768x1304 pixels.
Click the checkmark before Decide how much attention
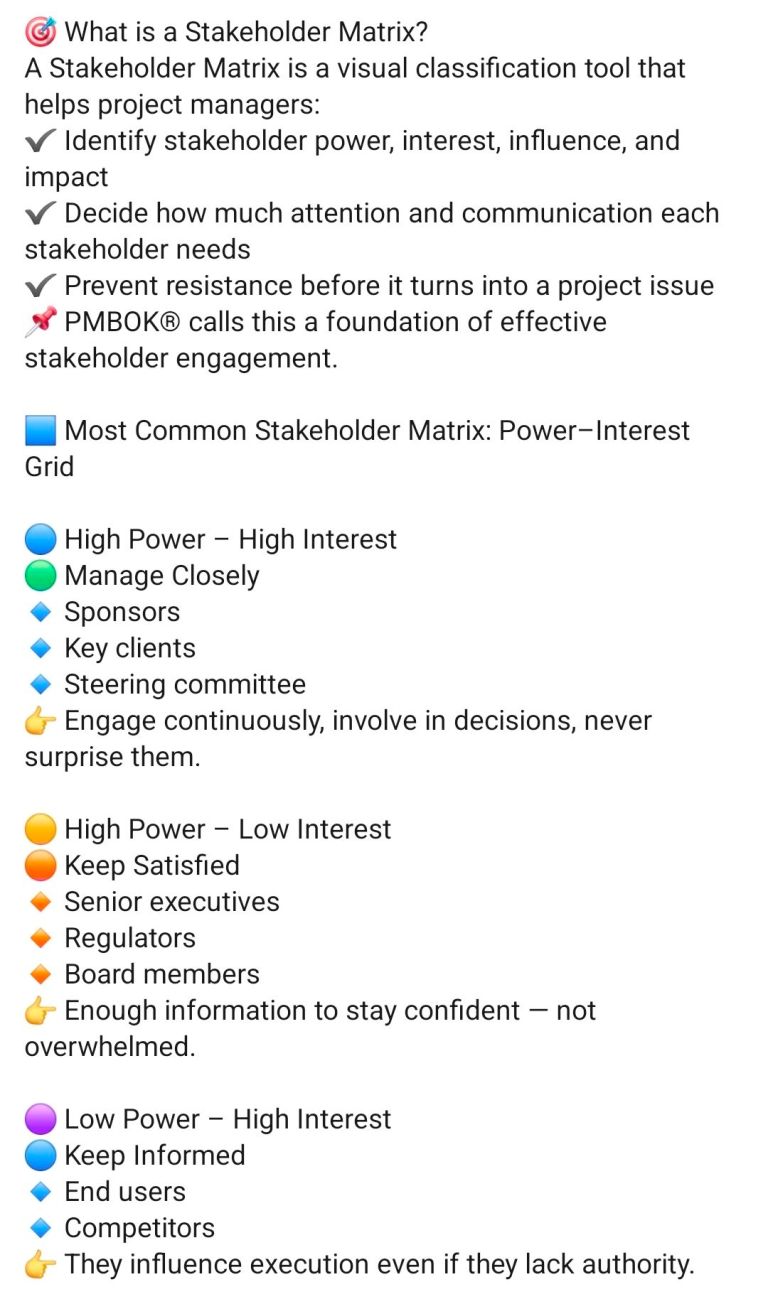tap(41, 213)
